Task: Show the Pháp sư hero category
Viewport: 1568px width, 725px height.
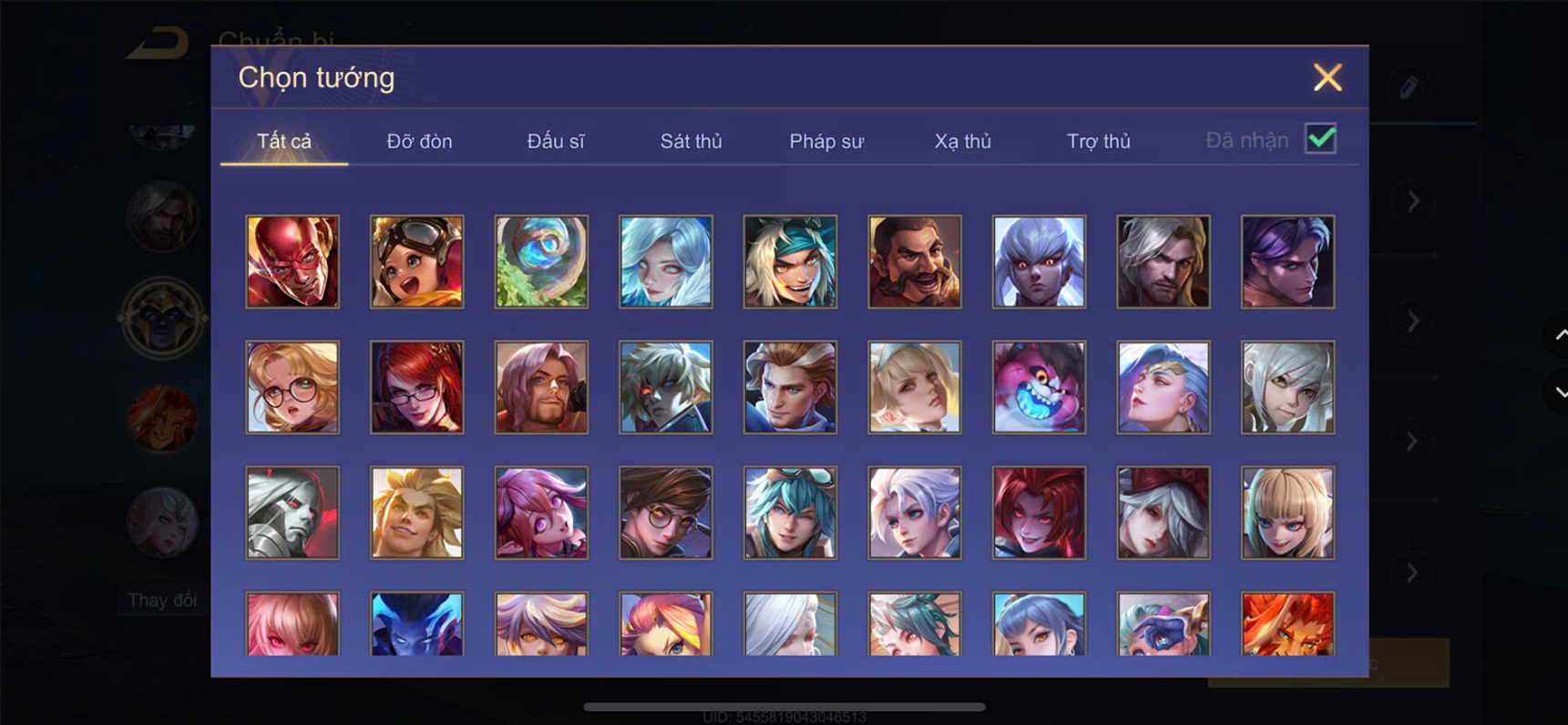Action: pos(826,141)
